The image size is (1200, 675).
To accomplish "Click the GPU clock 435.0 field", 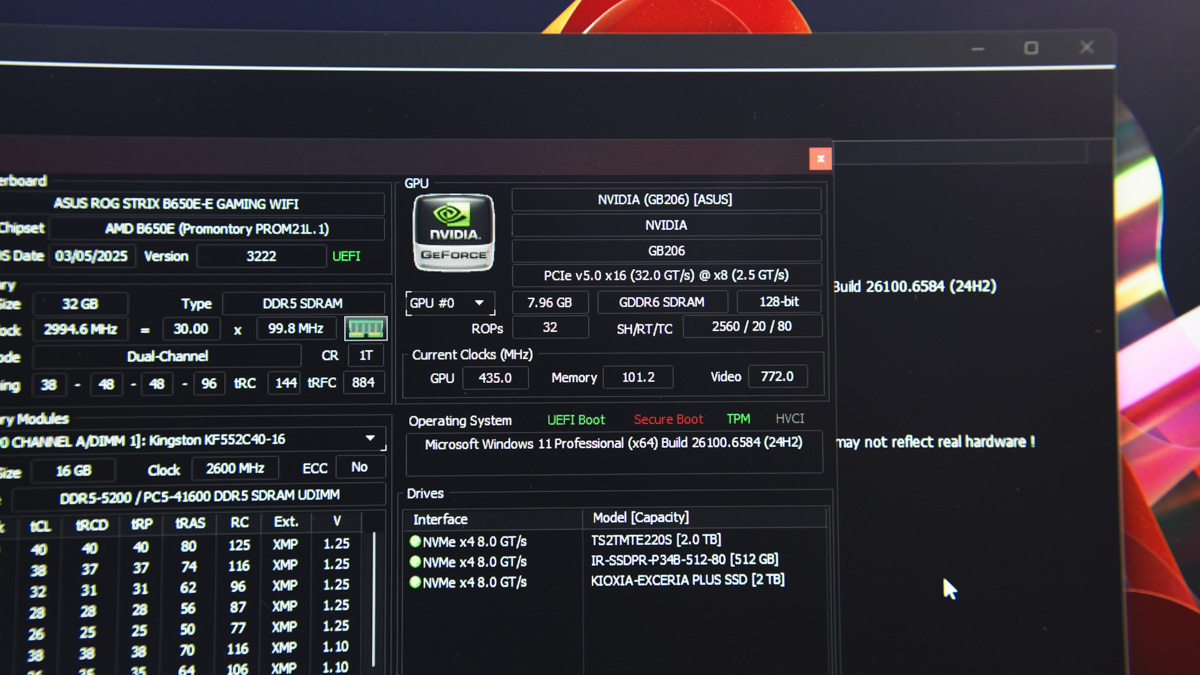I will click(495, 378).
